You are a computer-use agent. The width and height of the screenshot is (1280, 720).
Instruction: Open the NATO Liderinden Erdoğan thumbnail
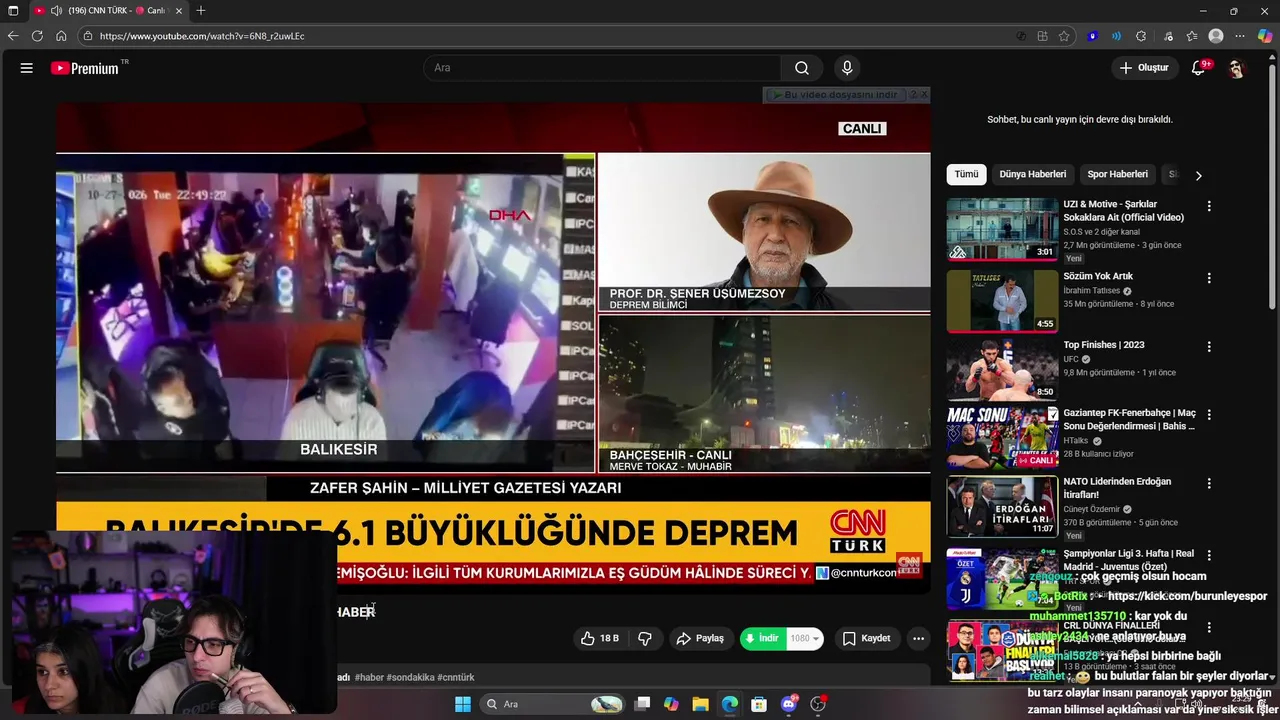[x=1002, y=506]
